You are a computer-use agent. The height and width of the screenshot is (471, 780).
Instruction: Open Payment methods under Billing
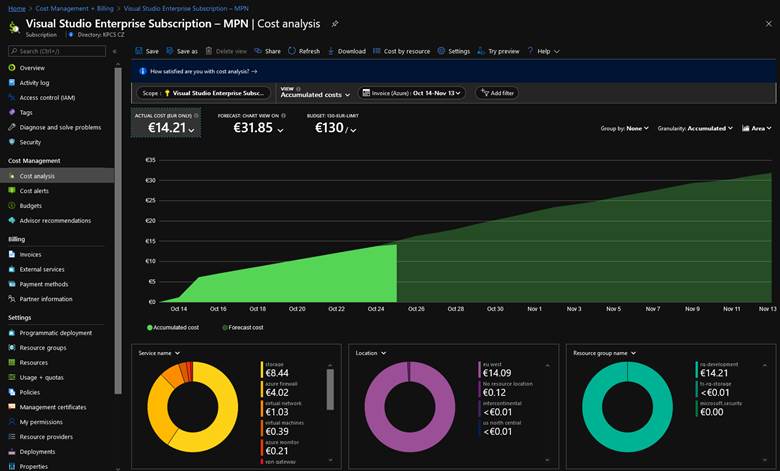click(x=44, y=284)
